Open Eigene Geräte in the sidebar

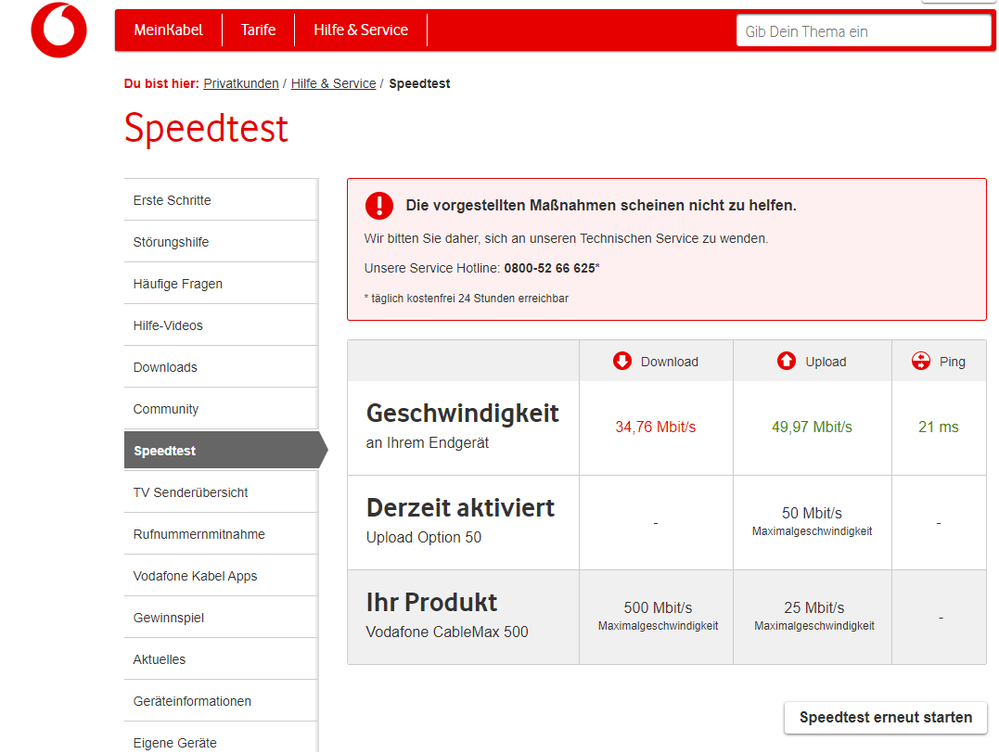220,739
